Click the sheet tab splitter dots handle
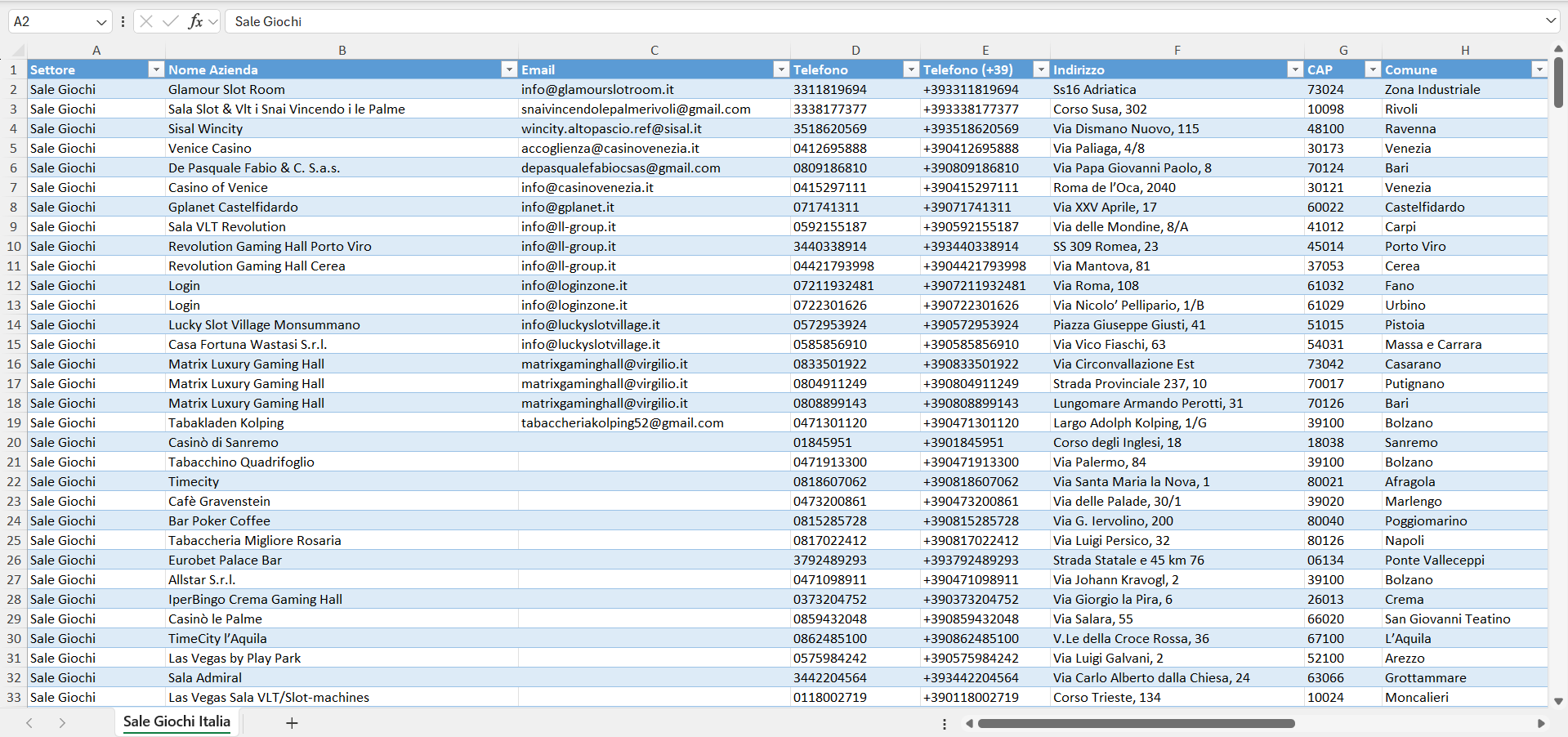The image size is (1568, 737). [x=945, y=724]
